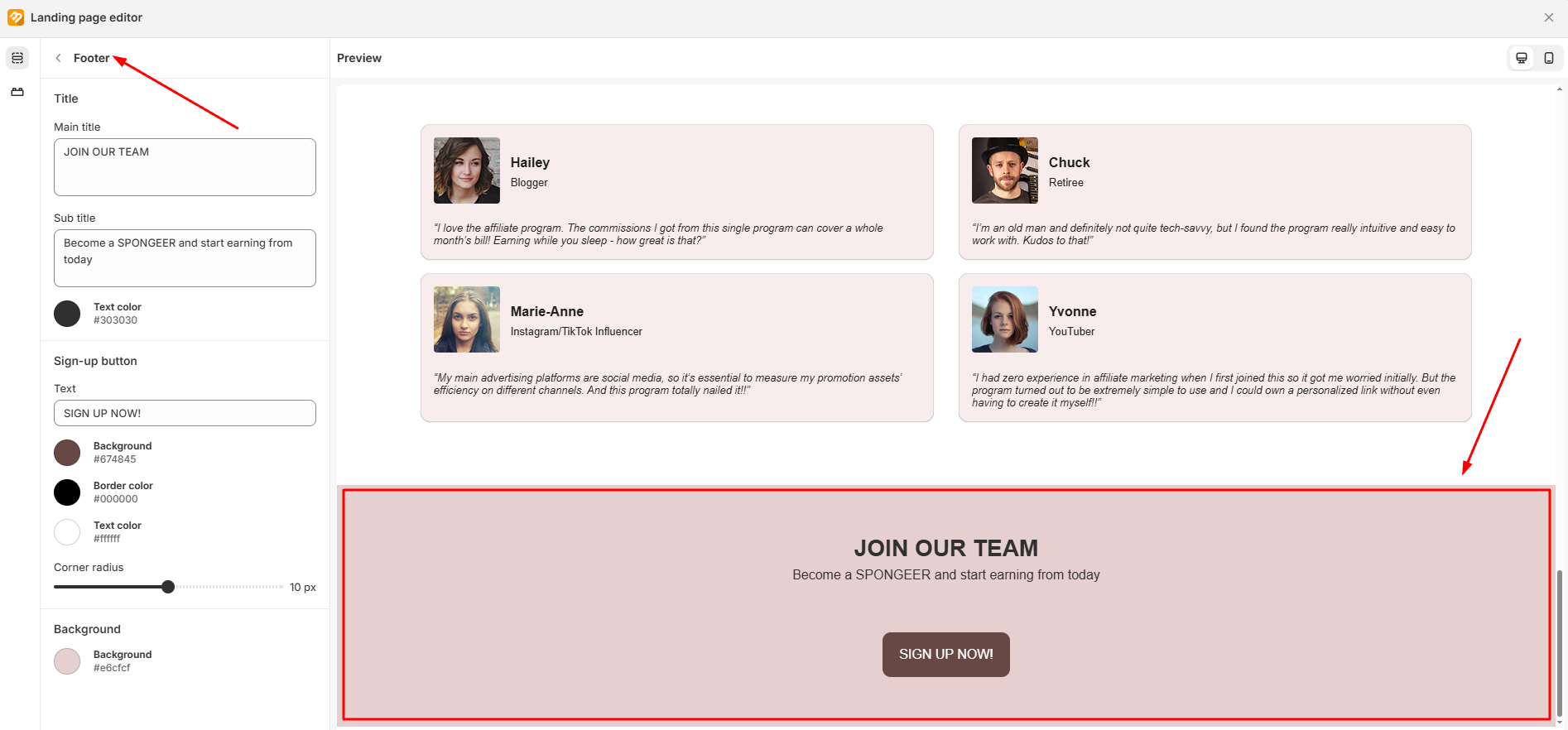Viewport: 1568px width, 730px height.
Task: Open the second sidebar icon below sections
Action: click(17, 92)
